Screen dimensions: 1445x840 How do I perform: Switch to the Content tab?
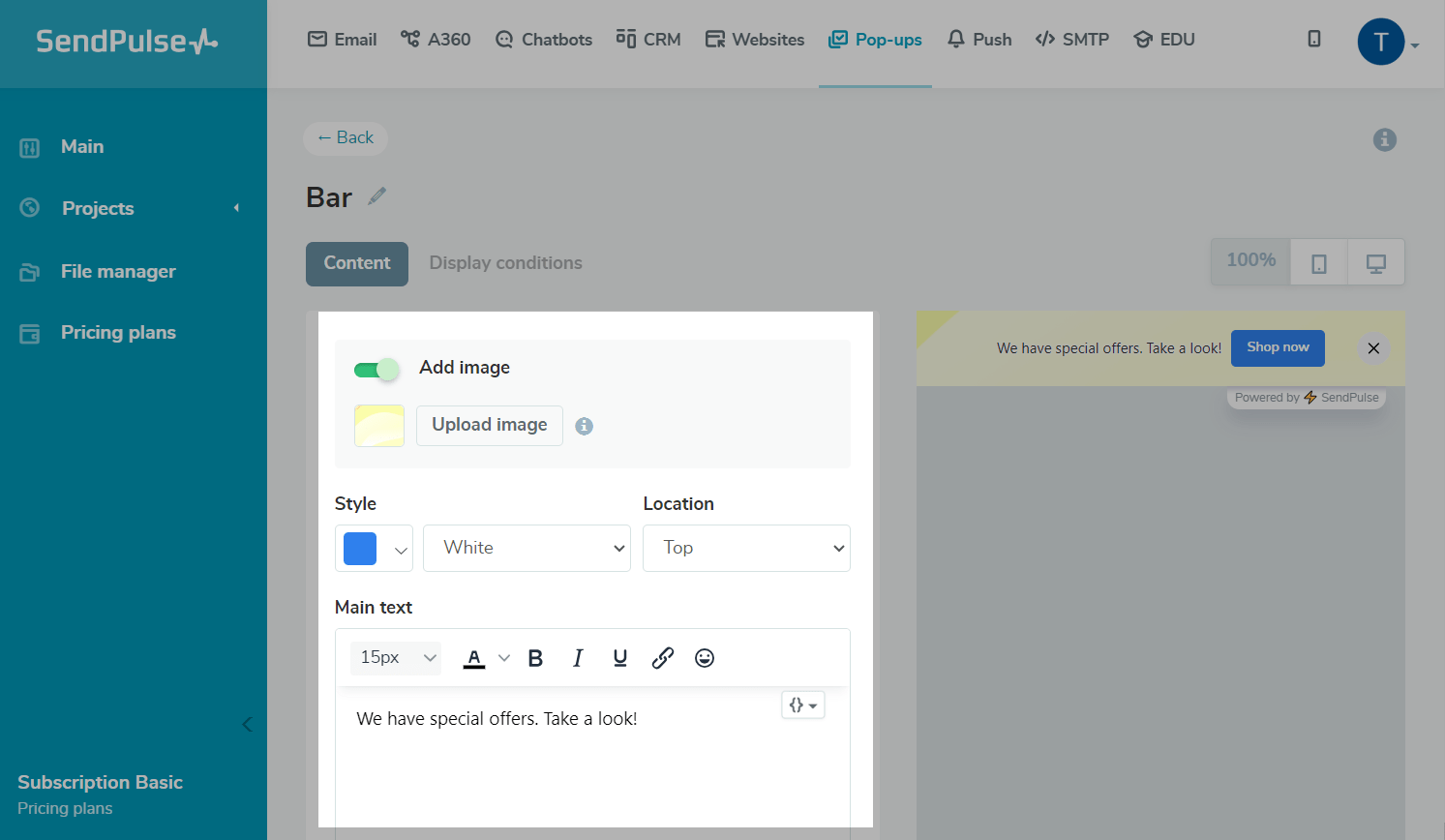(x=357, y=264)
